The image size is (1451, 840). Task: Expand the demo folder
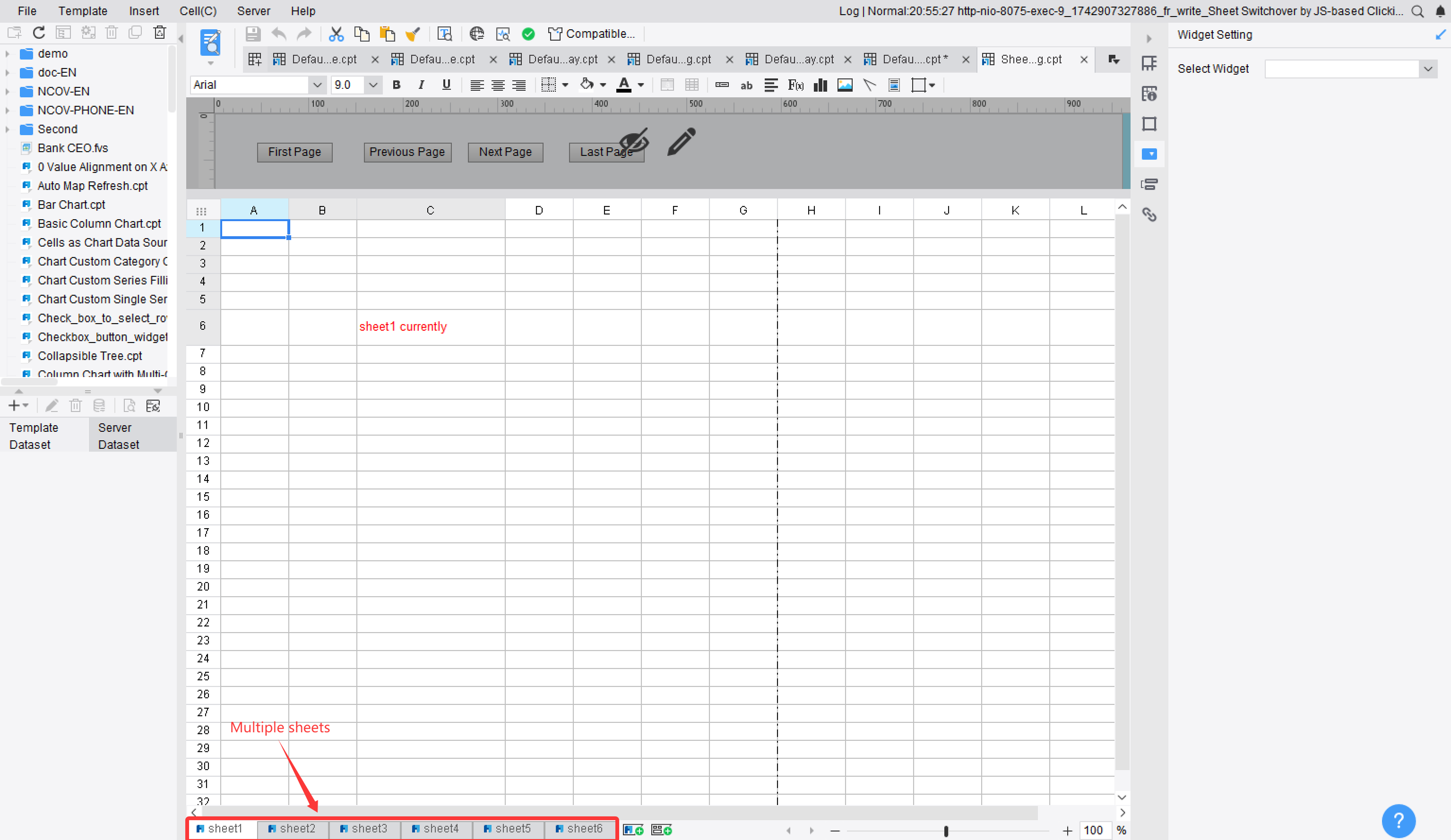click(x=8, y=53)
